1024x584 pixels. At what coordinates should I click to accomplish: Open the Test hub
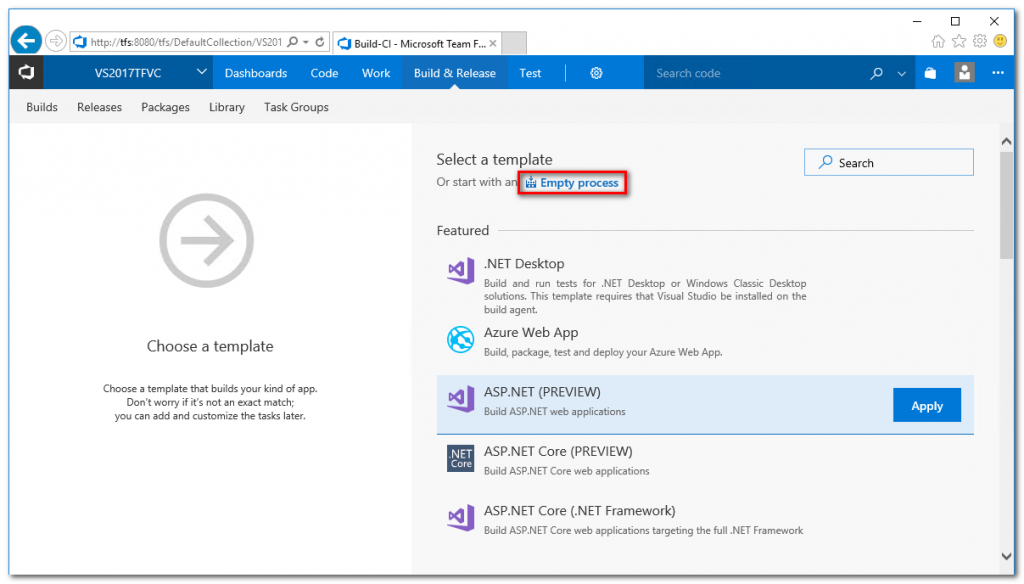[530, 73]
